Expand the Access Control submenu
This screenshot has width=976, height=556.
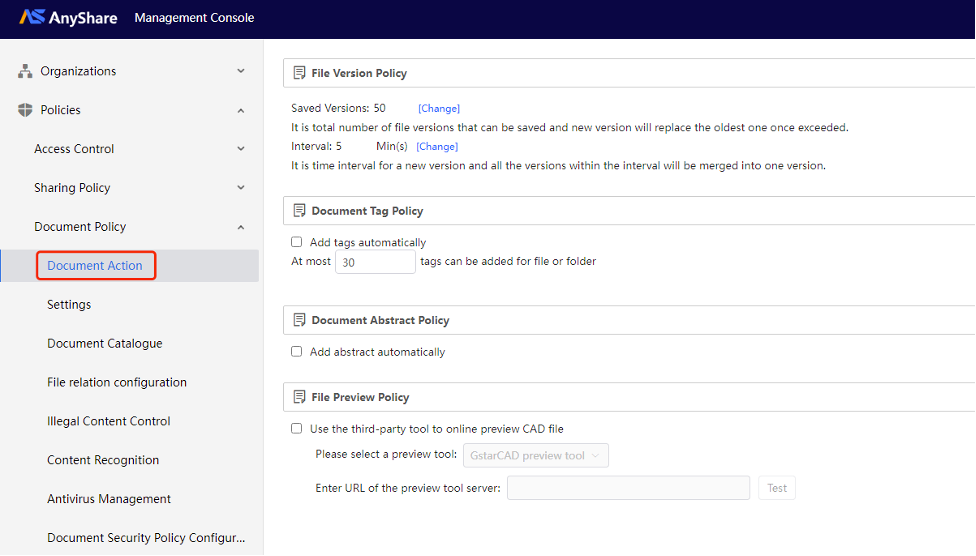pyautogui.click(x=241, y=149)
